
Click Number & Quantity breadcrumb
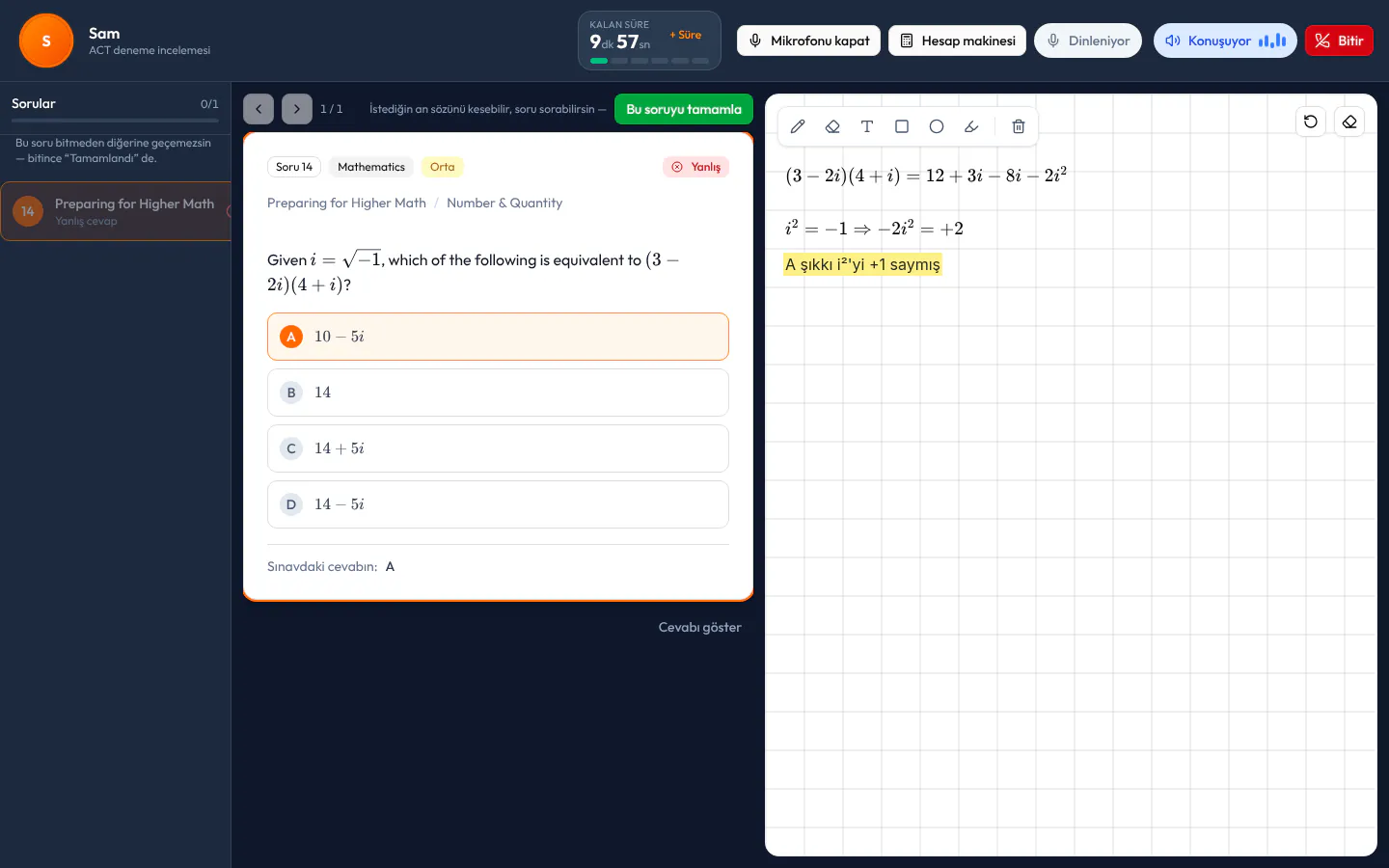pos(504,203)
